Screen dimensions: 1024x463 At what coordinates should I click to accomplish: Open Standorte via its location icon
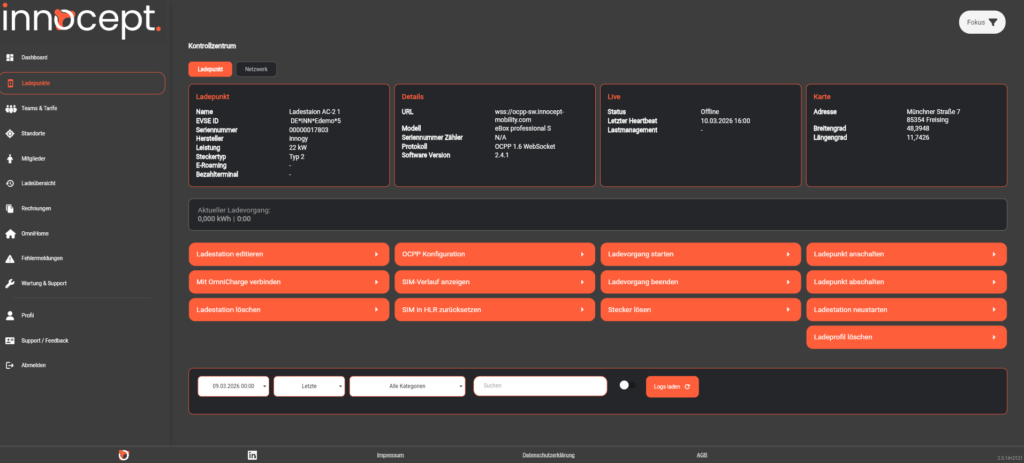(10, 133)
